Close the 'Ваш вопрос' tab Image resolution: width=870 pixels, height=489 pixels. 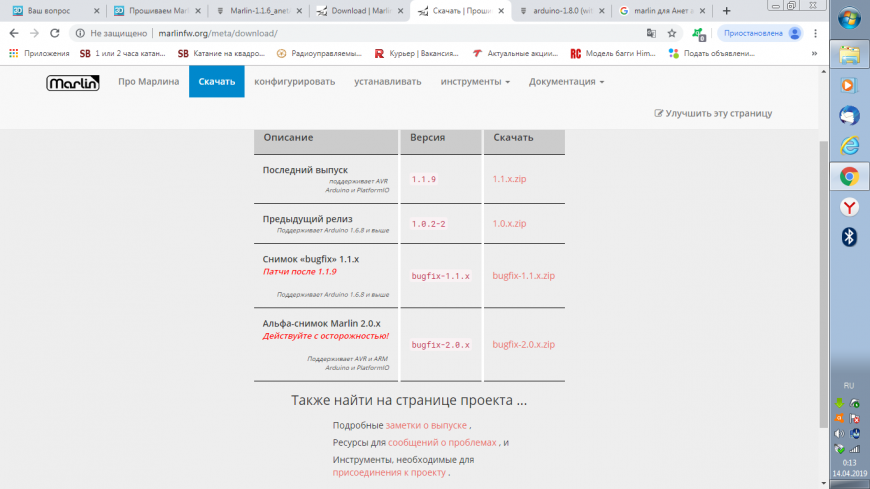[96, 11]
